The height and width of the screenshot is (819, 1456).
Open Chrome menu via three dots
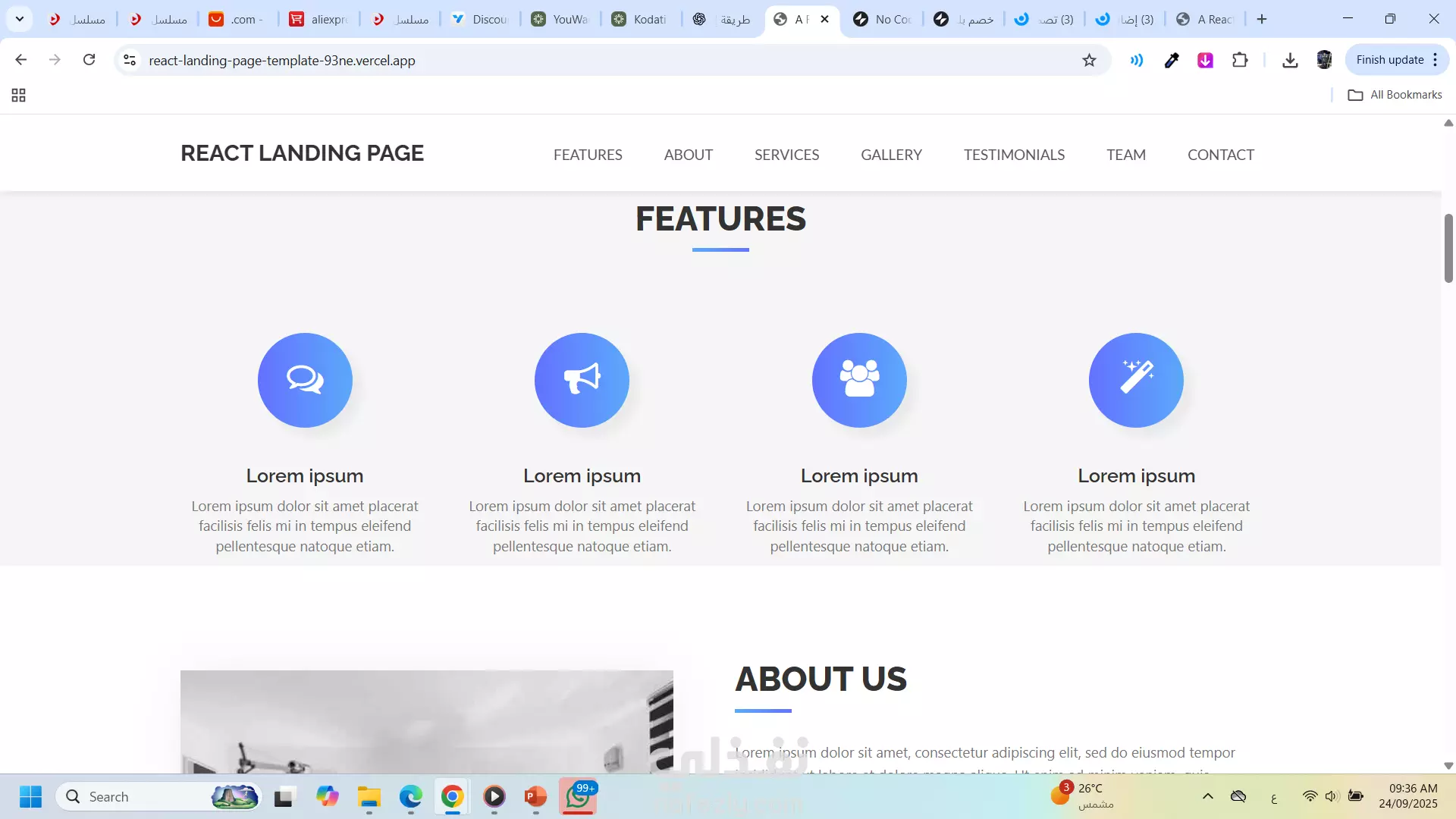(1436, 60)
